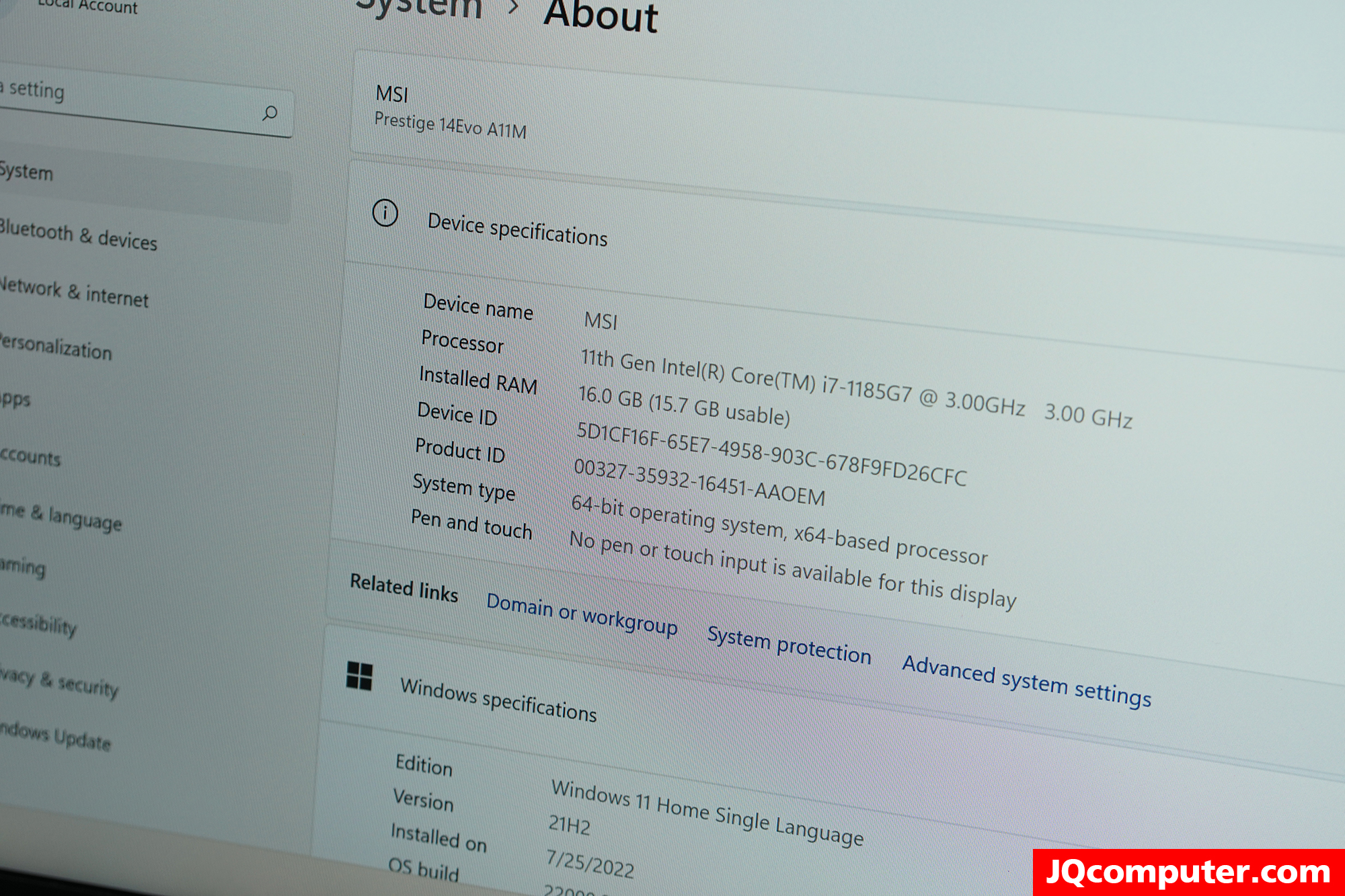Click the search magnifier icon
This screenshot has width=1345, height=896.
tap(270, 113)
